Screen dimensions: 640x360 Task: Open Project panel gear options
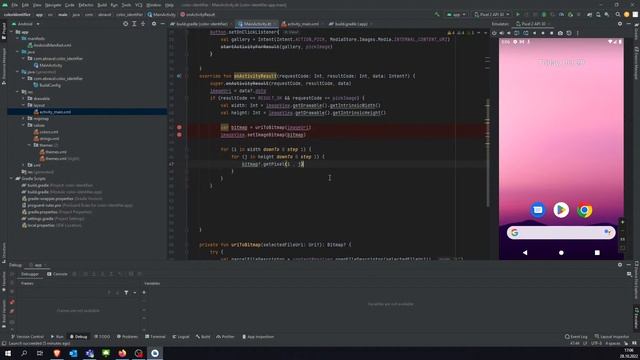coord(154,24)
